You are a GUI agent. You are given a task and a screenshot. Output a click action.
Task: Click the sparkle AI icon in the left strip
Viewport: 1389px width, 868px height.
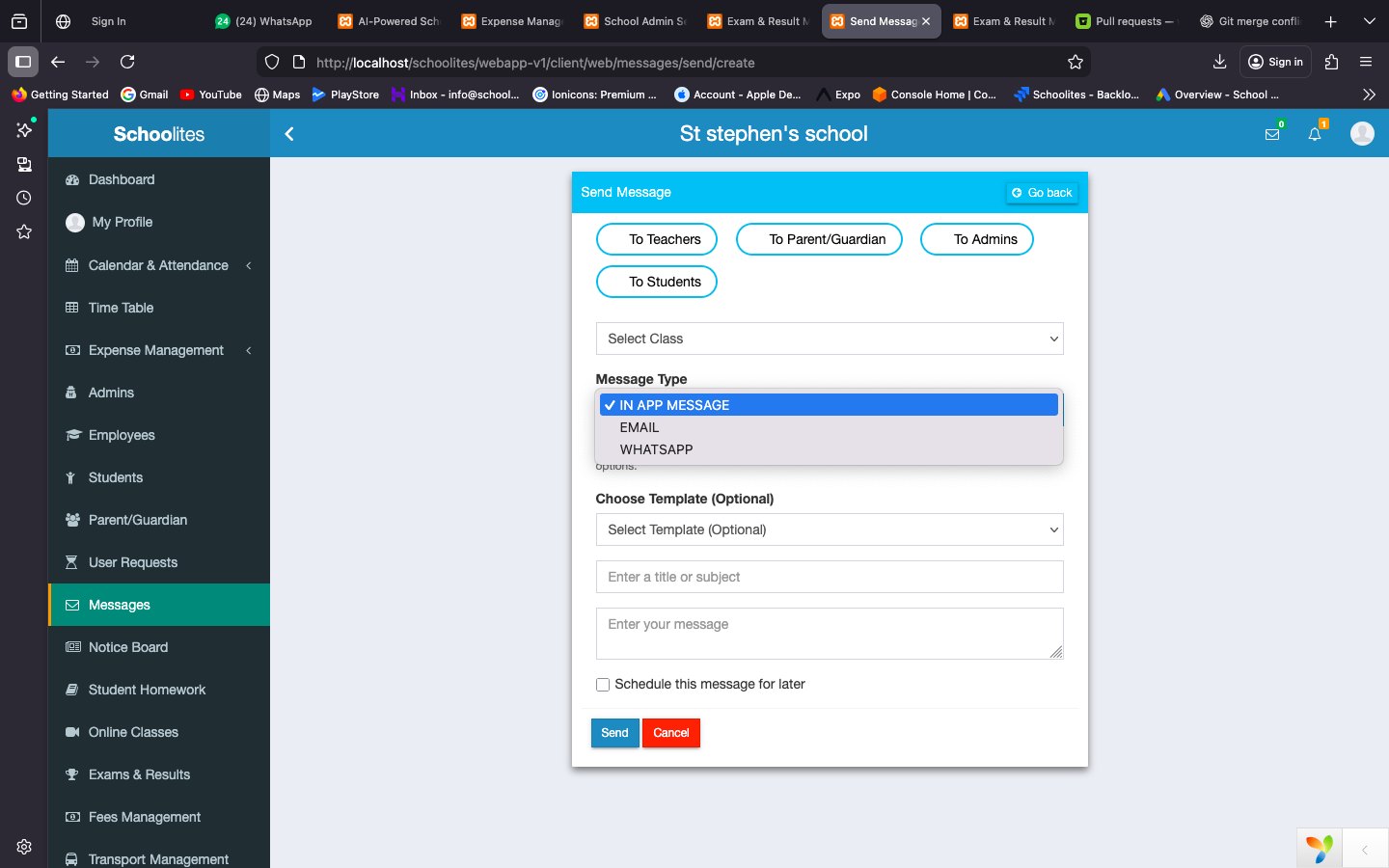coord(23,129)
